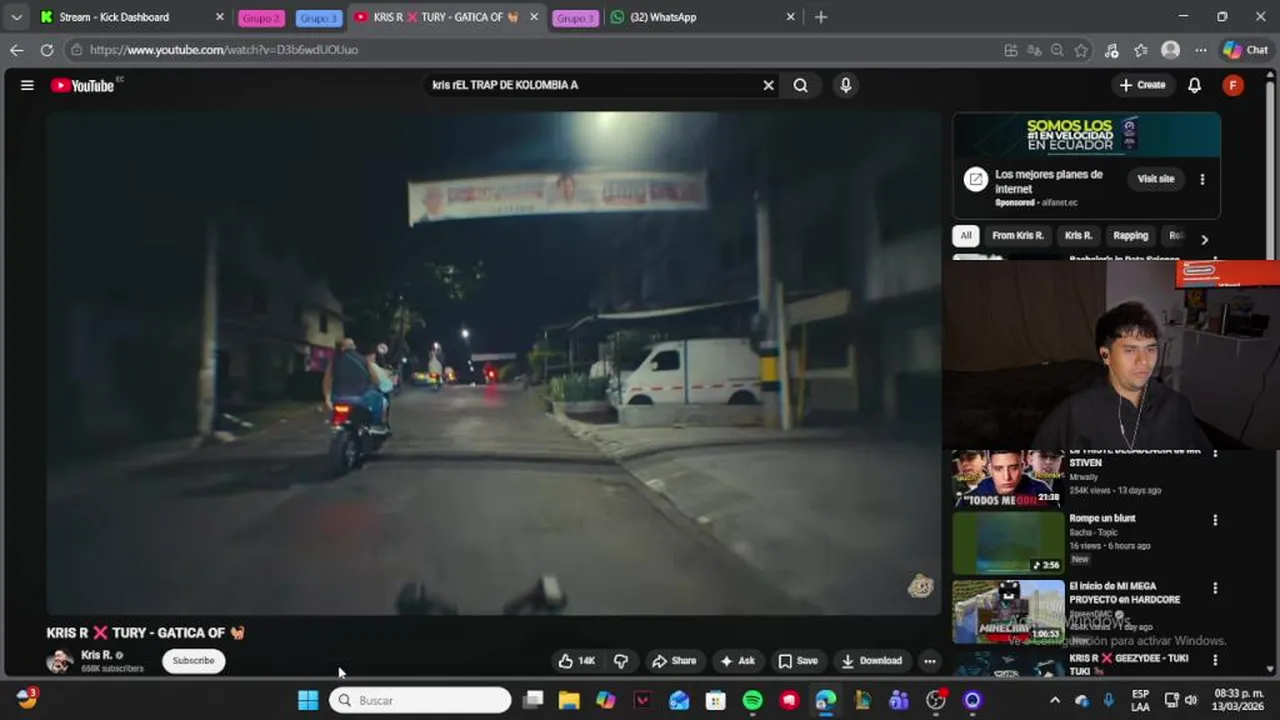Click the YouTube search magnifier button

click(800, 85)
